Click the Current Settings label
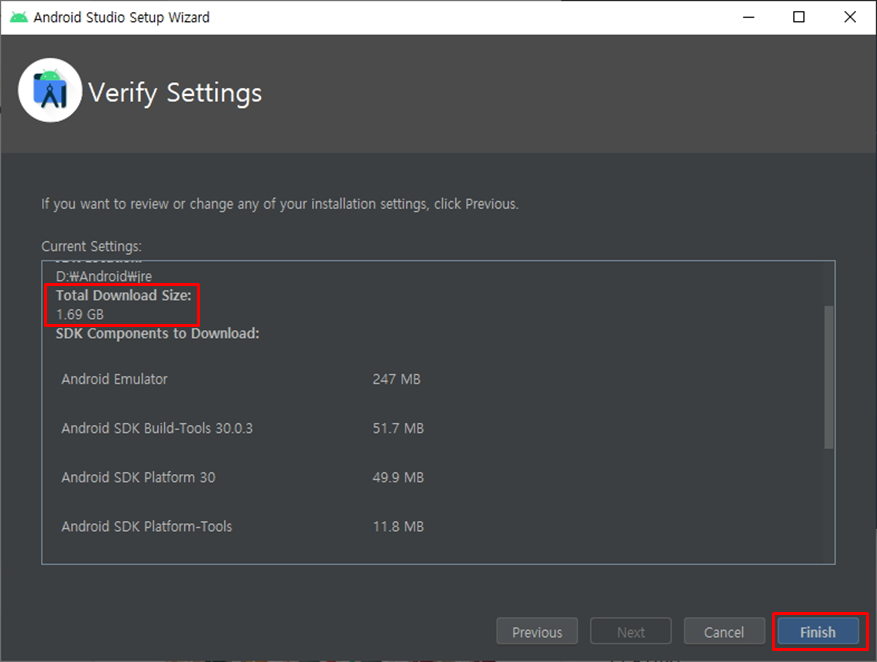Viewport: 877px width, 662px height. tap(92, 247)
